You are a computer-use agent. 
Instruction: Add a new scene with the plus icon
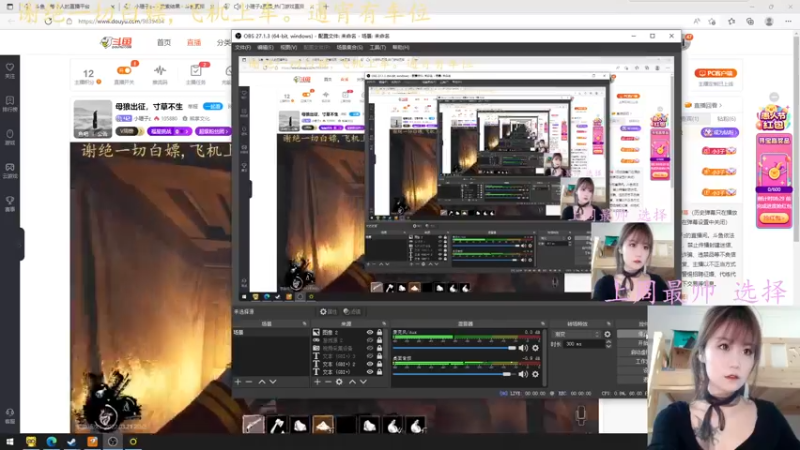point(238,382)
